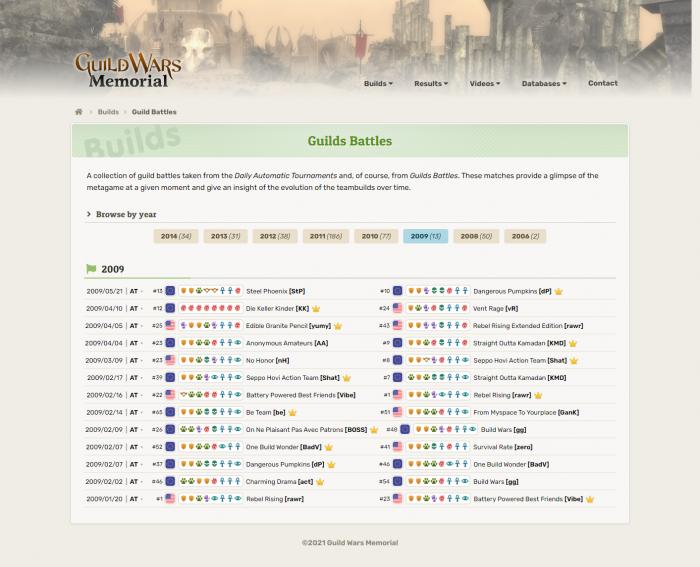Open Anonymous Amateurs [AA] guild link
This screenshot has height=567, width=700.
[287, 343]
